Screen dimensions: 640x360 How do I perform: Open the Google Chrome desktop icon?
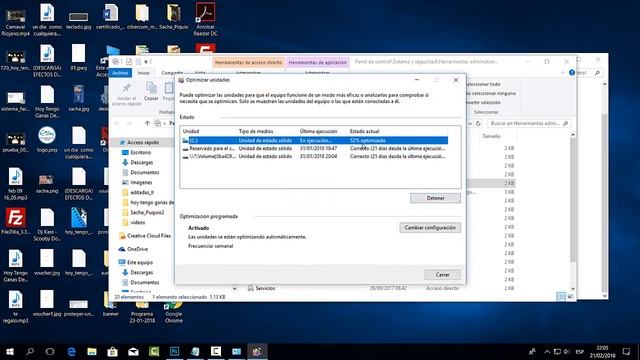tap(173, 311)
